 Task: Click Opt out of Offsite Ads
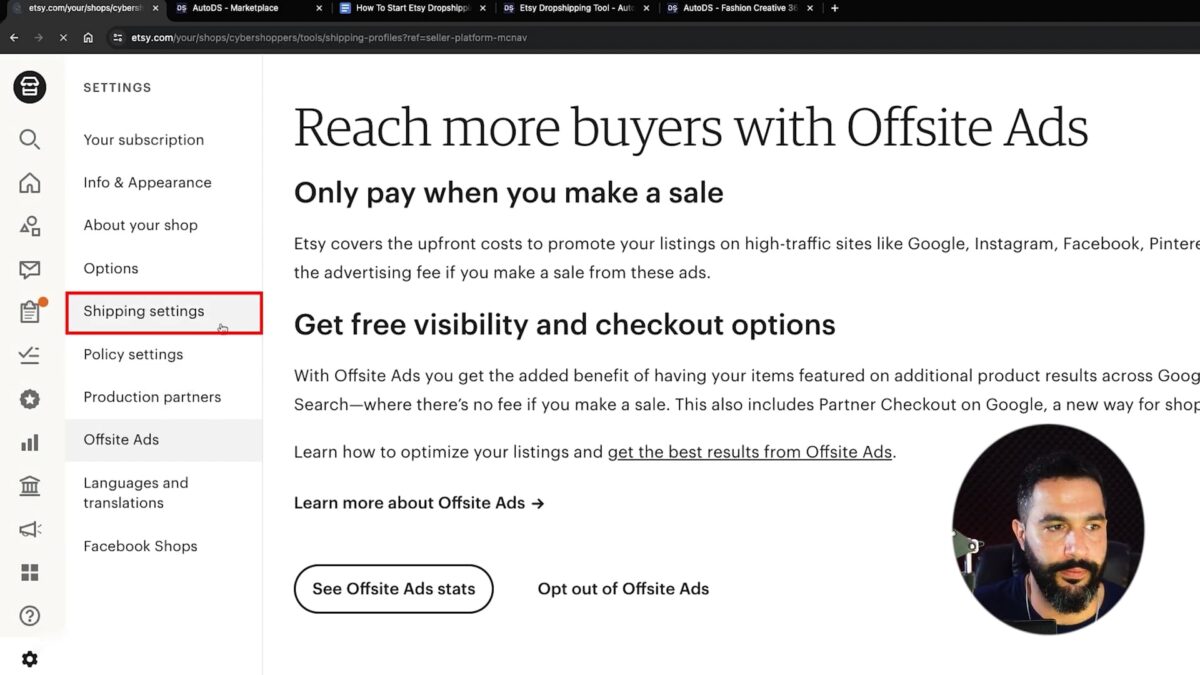tap(623, 589)
